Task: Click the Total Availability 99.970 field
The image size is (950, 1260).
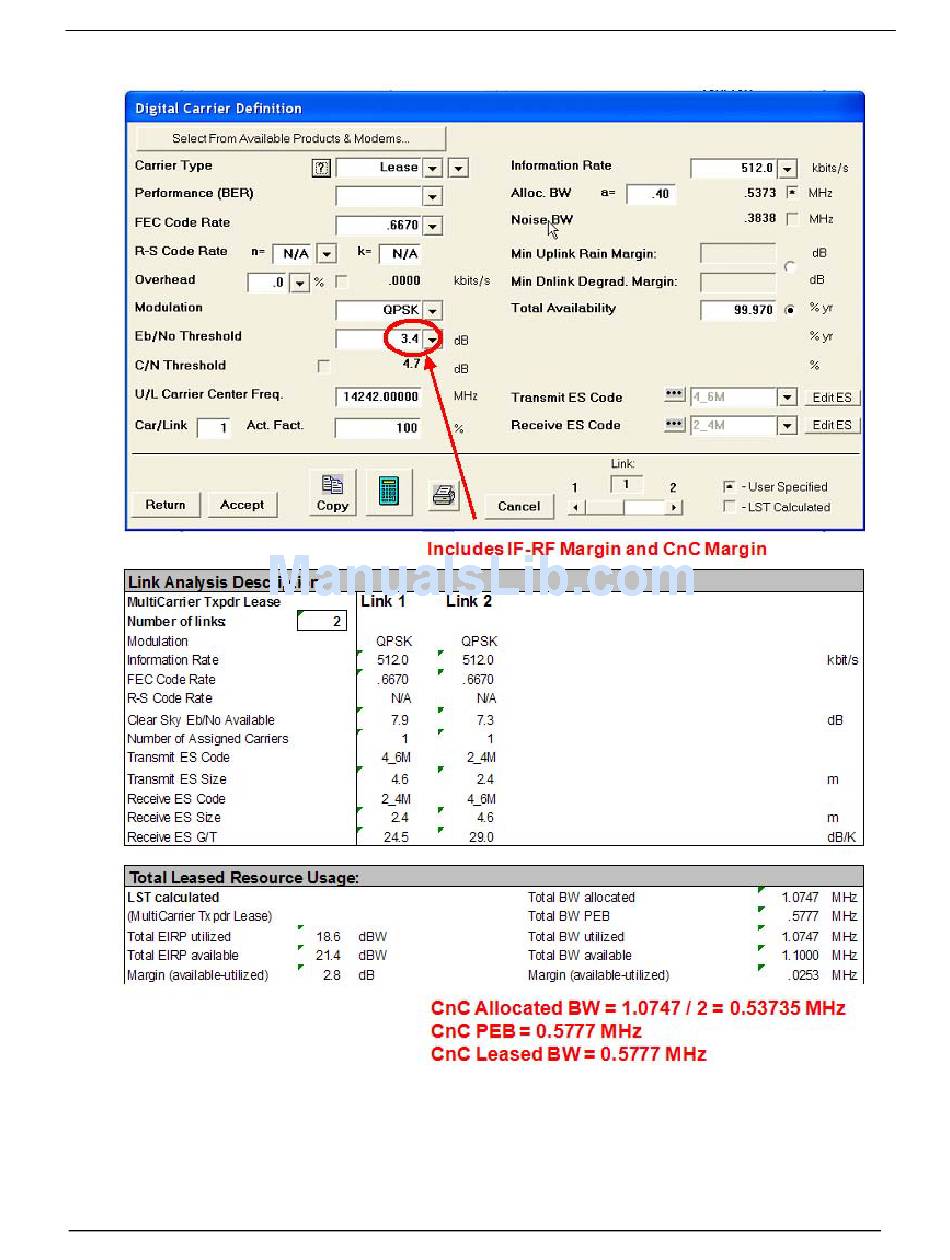Action: coord(738,310)
